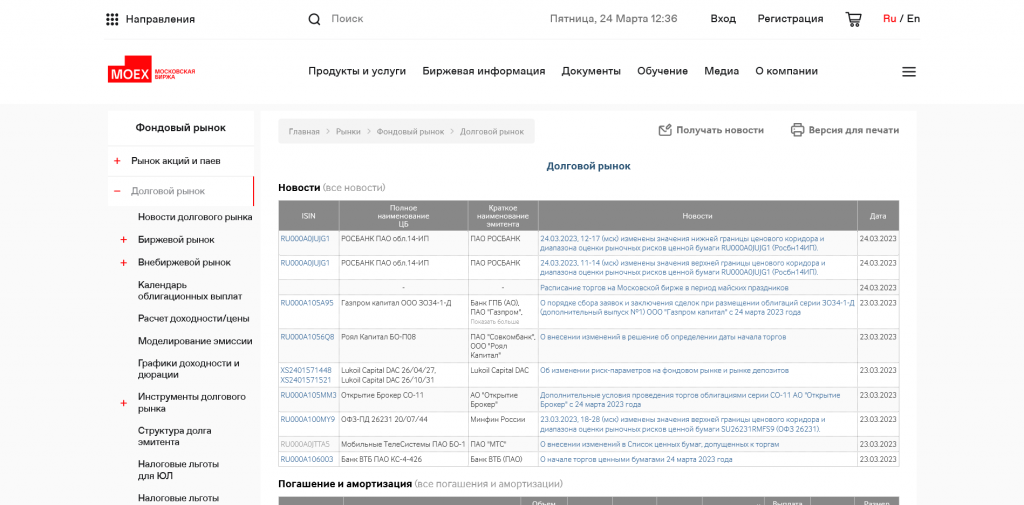The image size is (1024, 505).
Task: Open news О порядке сбора заявок
Action: coord(697,308)
